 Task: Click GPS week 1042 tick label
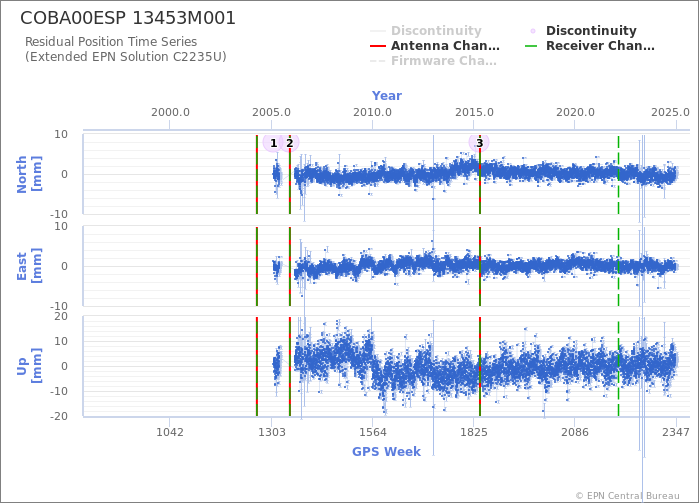(170, 432)
